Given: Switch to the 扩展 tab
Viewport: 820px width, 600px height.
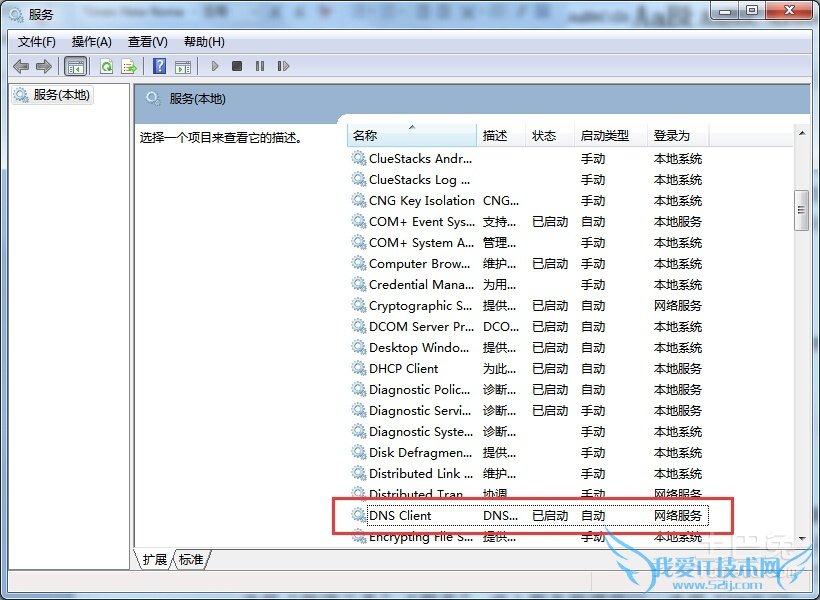Looking at the screenshot, I should 154,560.
